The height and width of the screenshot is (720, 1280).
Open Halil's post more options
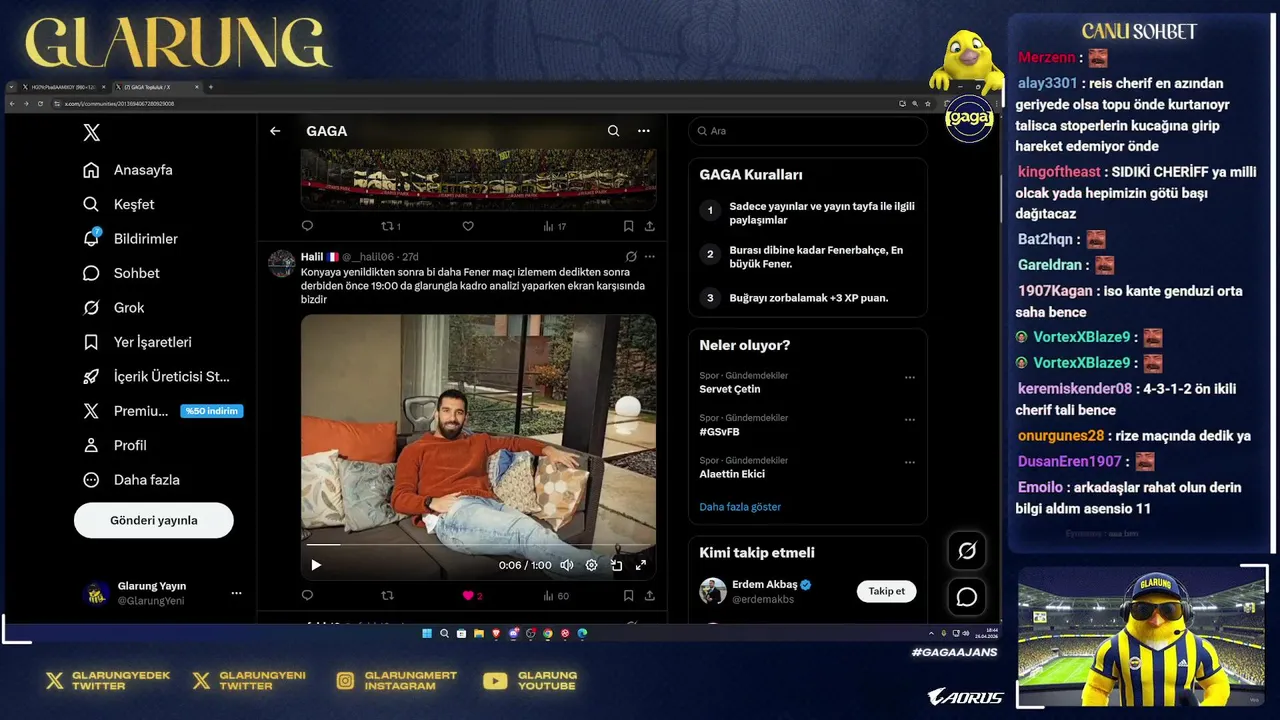[x=649, y=257]
